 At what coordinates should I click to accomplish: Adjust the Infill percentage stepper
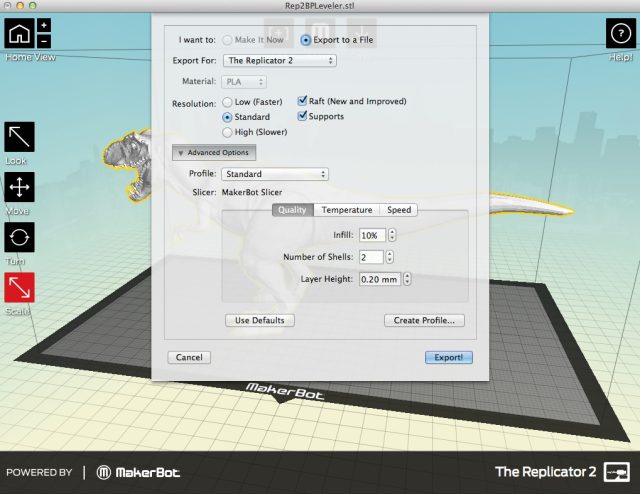[392, 235]
